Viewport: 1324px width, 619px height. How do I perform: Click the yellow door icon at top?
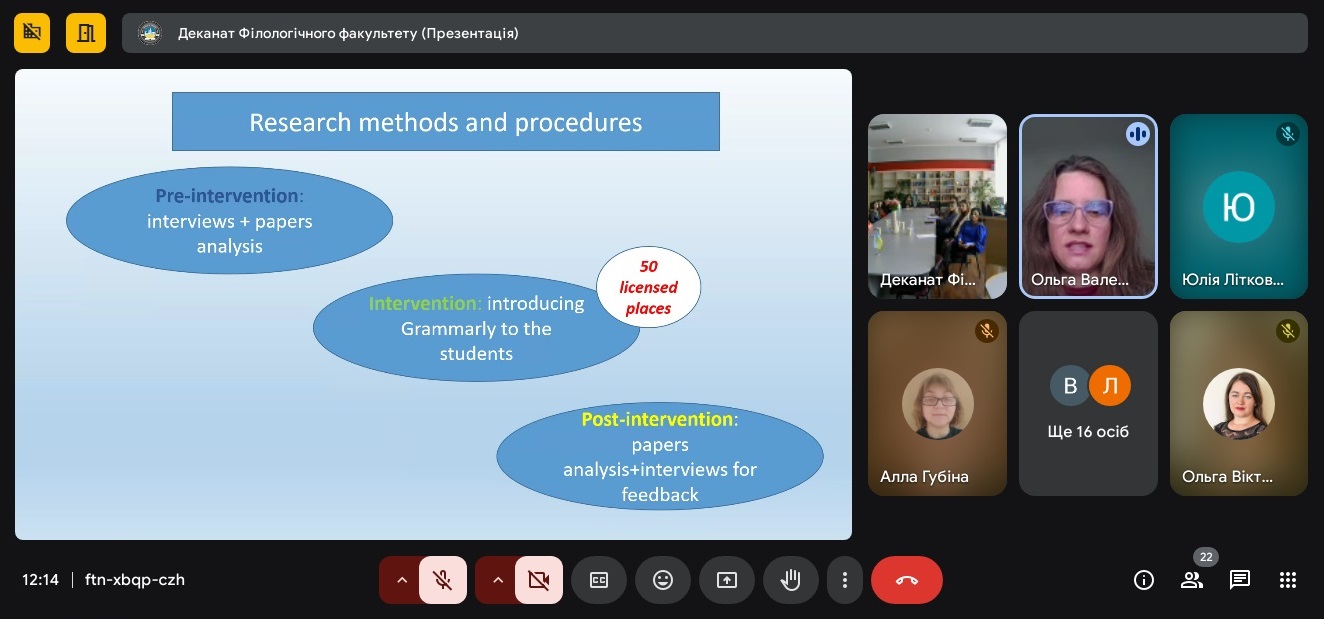[x=86, y=33]
